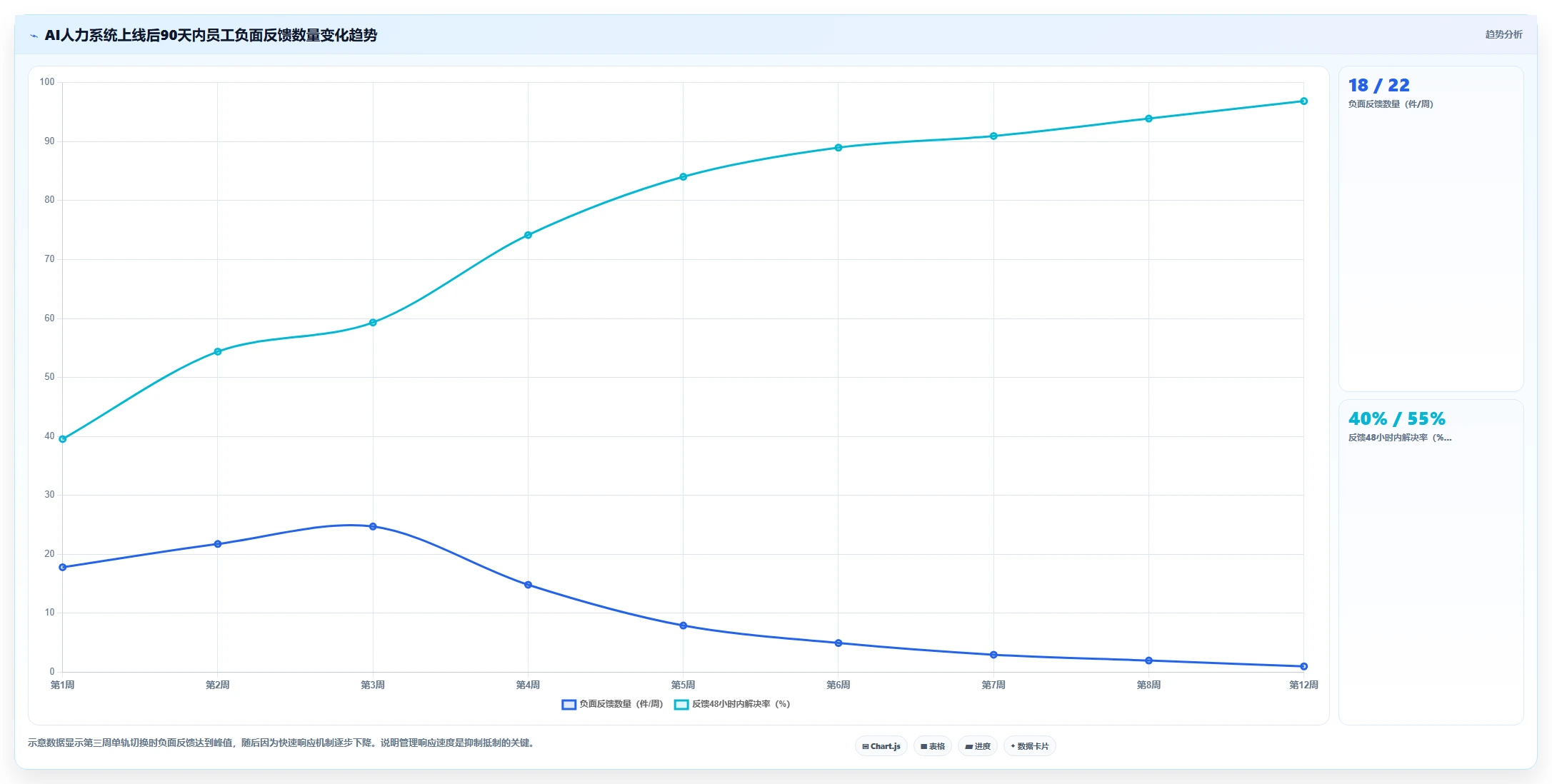Click the trend icon beside the chart title
Viewport: 1552px width, 784px height.
coord(34,36)
